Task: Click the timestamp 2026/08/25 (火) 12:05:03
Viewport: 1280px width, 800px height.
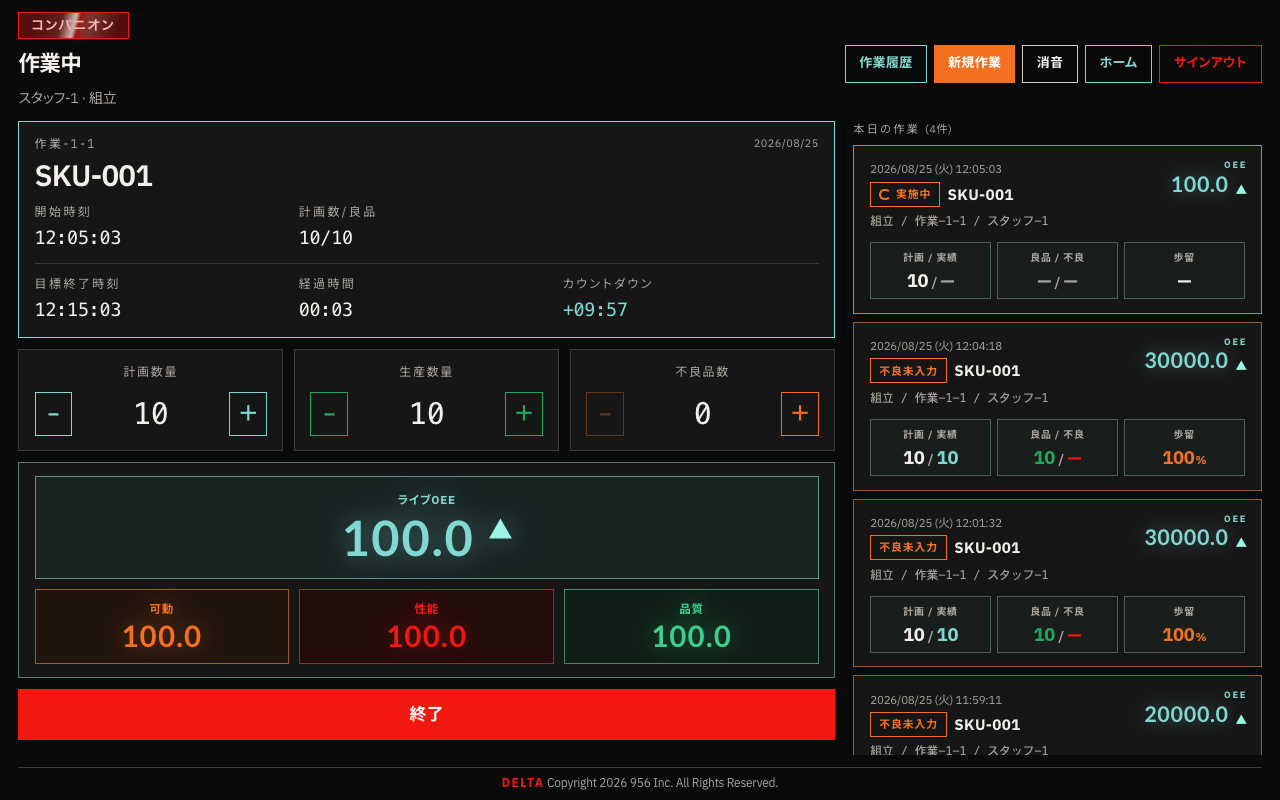Action: (936, 169)
